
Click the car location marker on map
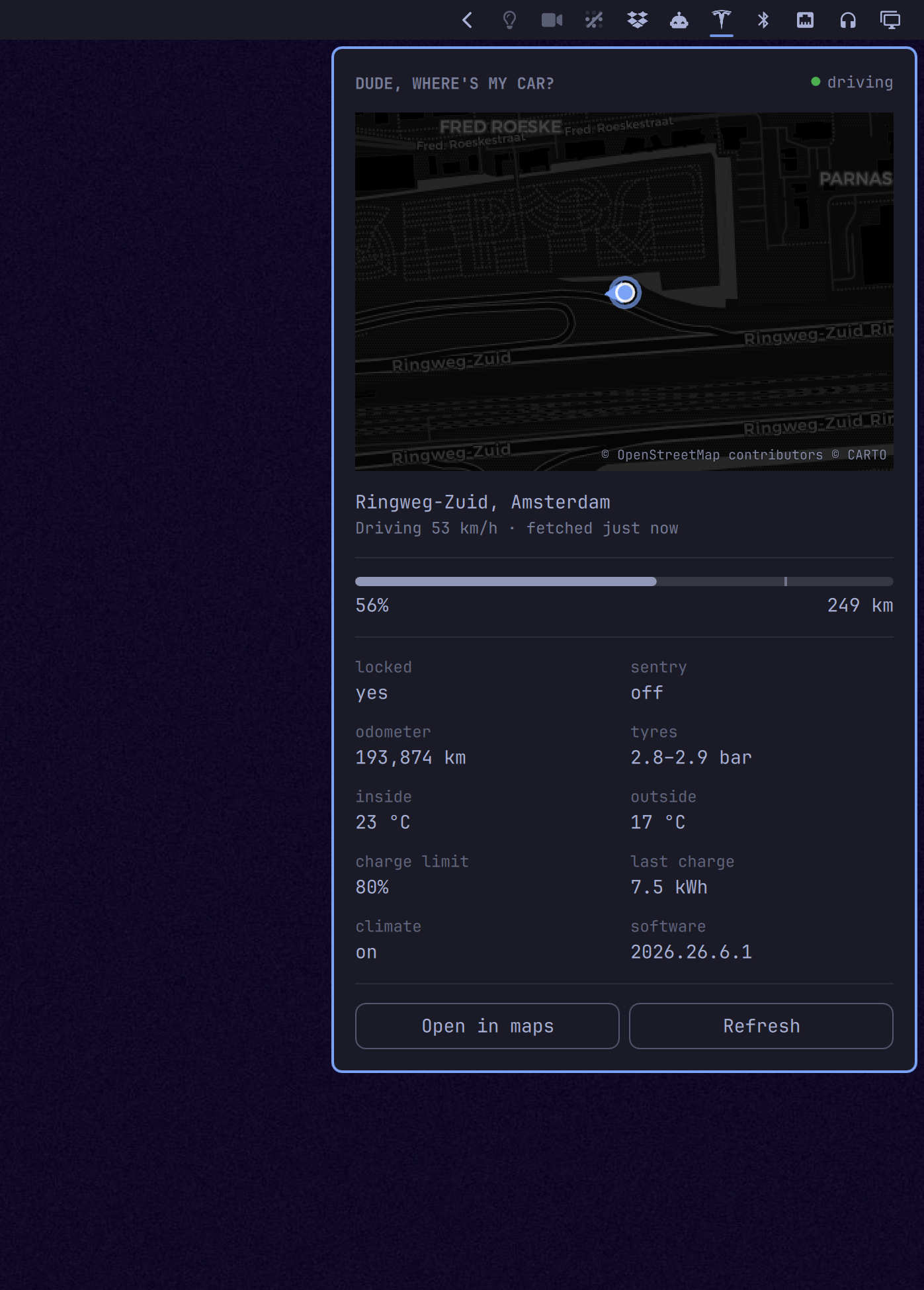pos(624,292)
